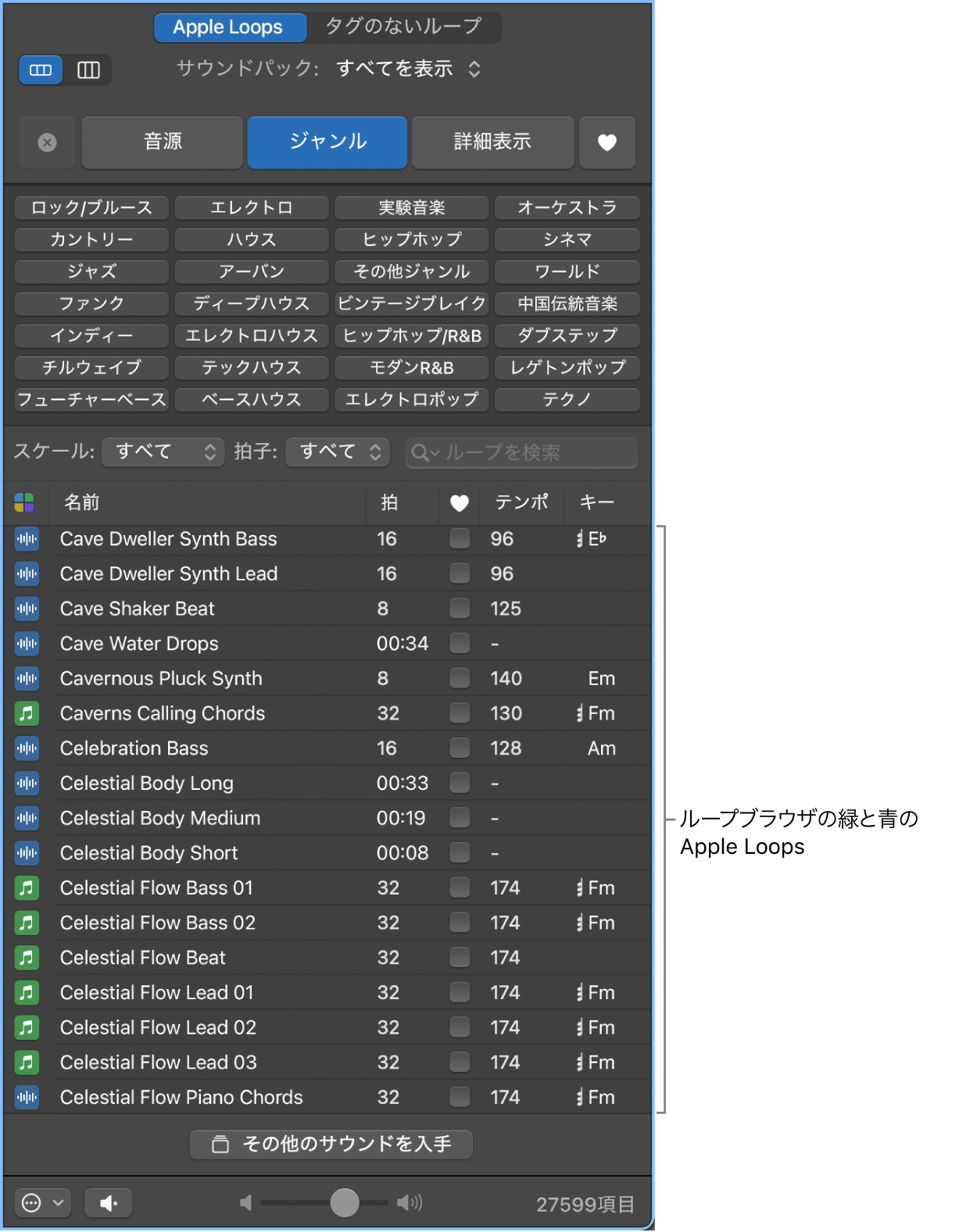Open the action menu with ellipsis button
Viewport: 977px width, 1232px height.
tap(43, 1203)
